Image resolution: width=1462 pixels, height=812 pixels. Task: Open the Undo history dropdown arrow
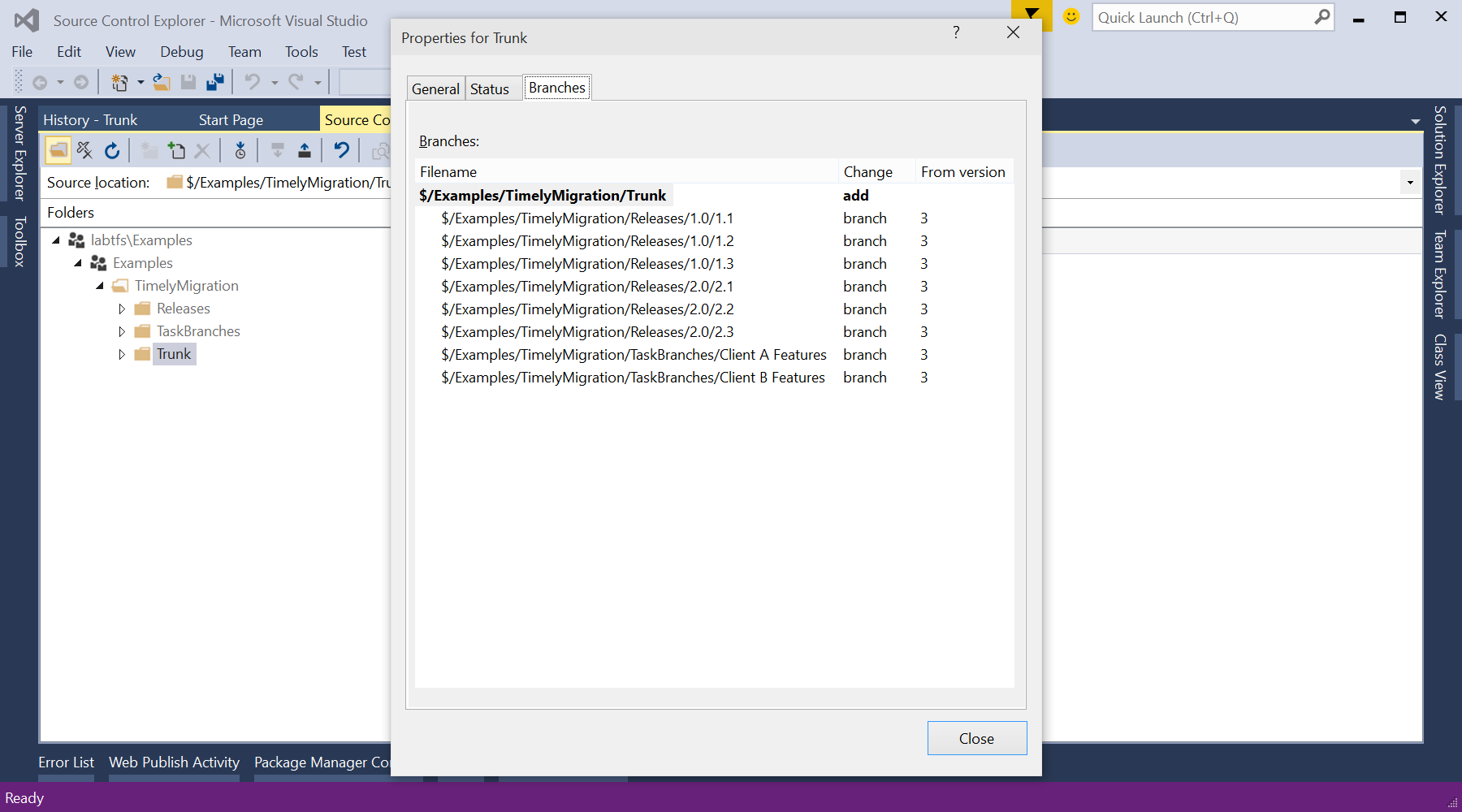coord(275,82)
